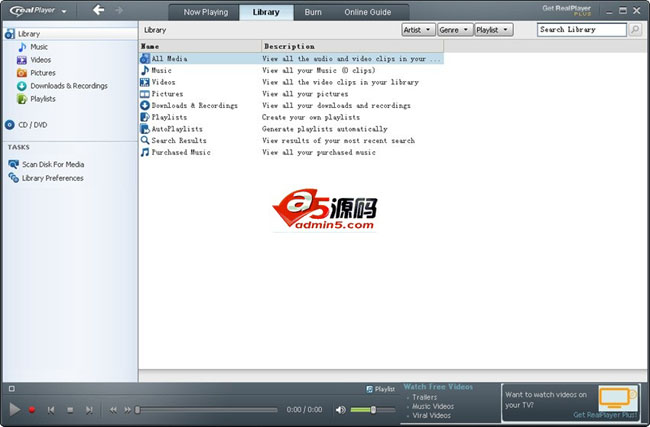The image size is (650, 427).
Task: Click the playback seek slider
Action: pyautogui.click(x=206, y=410)
